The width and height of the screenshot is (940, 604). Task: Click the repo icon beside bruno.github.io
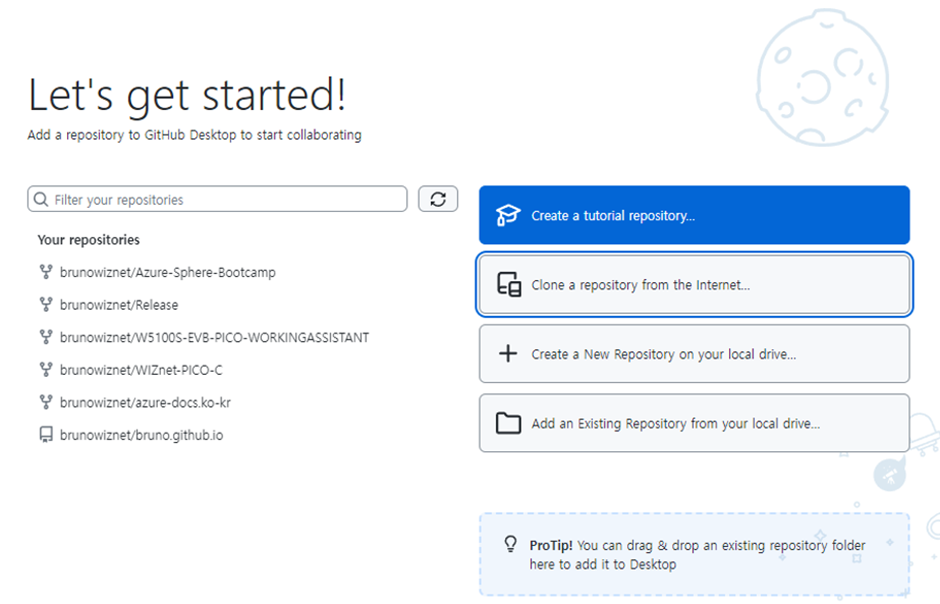click(x=45, y=435)
